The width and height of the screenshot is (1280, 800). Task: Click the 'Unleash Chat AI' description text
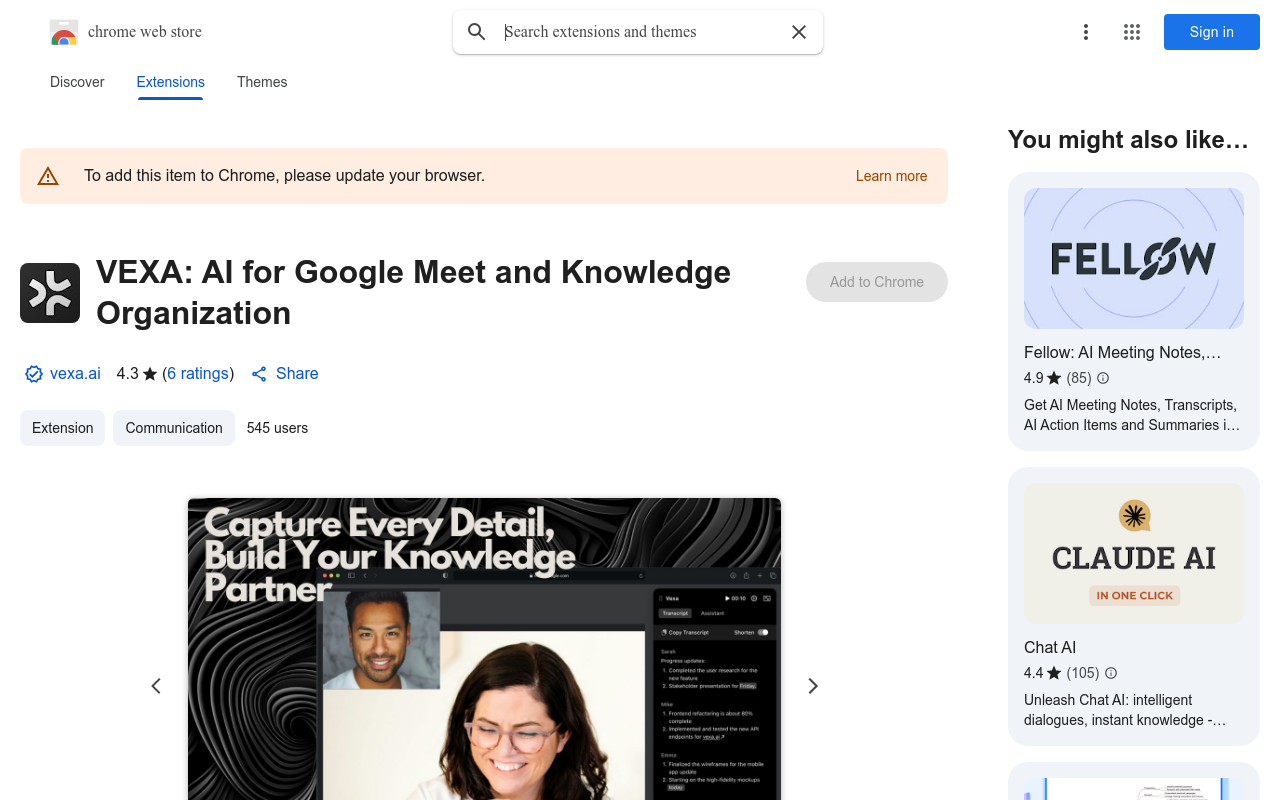pyautogui.click(x=1125, y=710)
